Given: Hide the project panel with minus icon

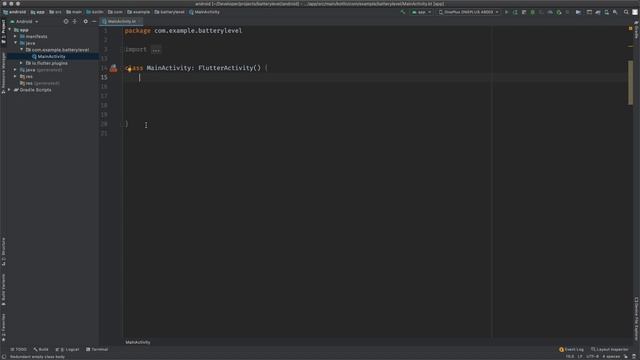Looking at the screenshot, I should coord(94,21).
